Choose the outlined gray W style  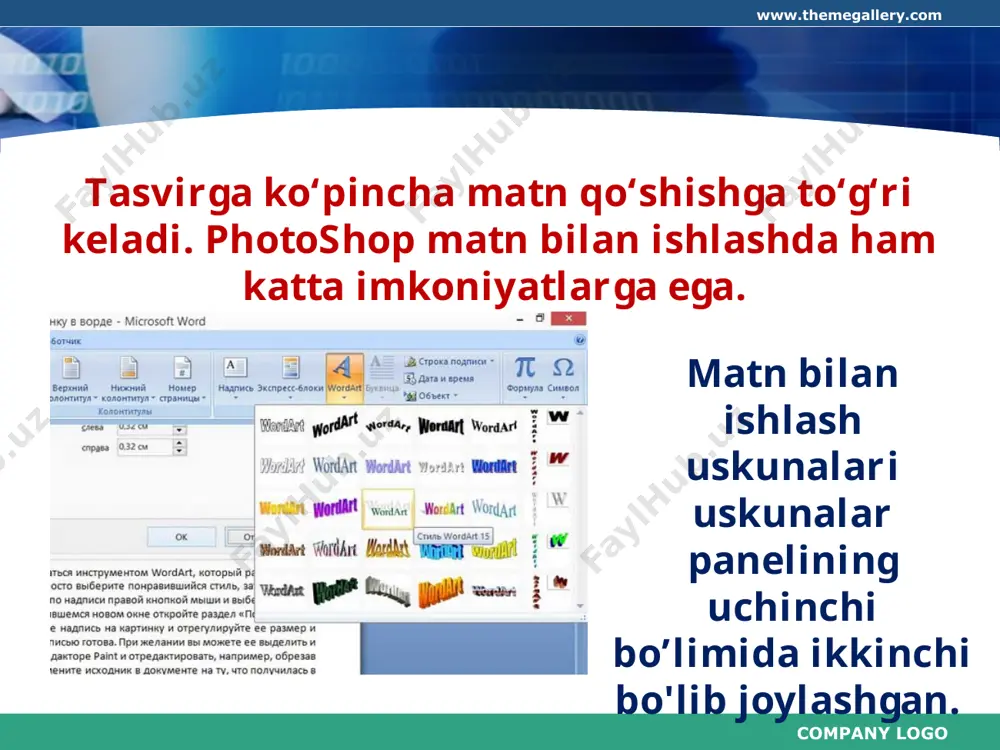[559, 499]
